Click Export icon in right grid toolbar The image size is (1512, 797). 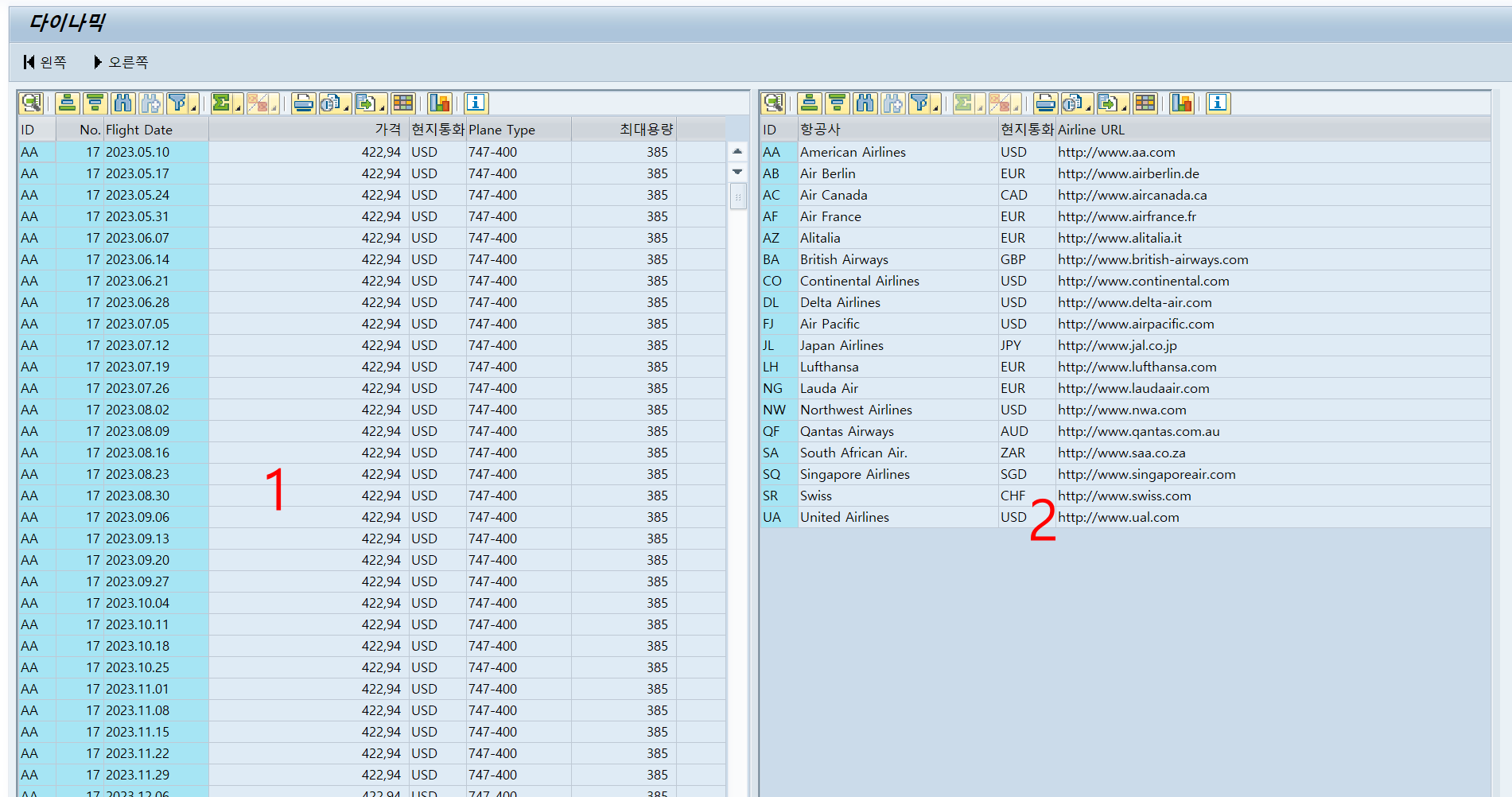click(x=1108, y=103)
